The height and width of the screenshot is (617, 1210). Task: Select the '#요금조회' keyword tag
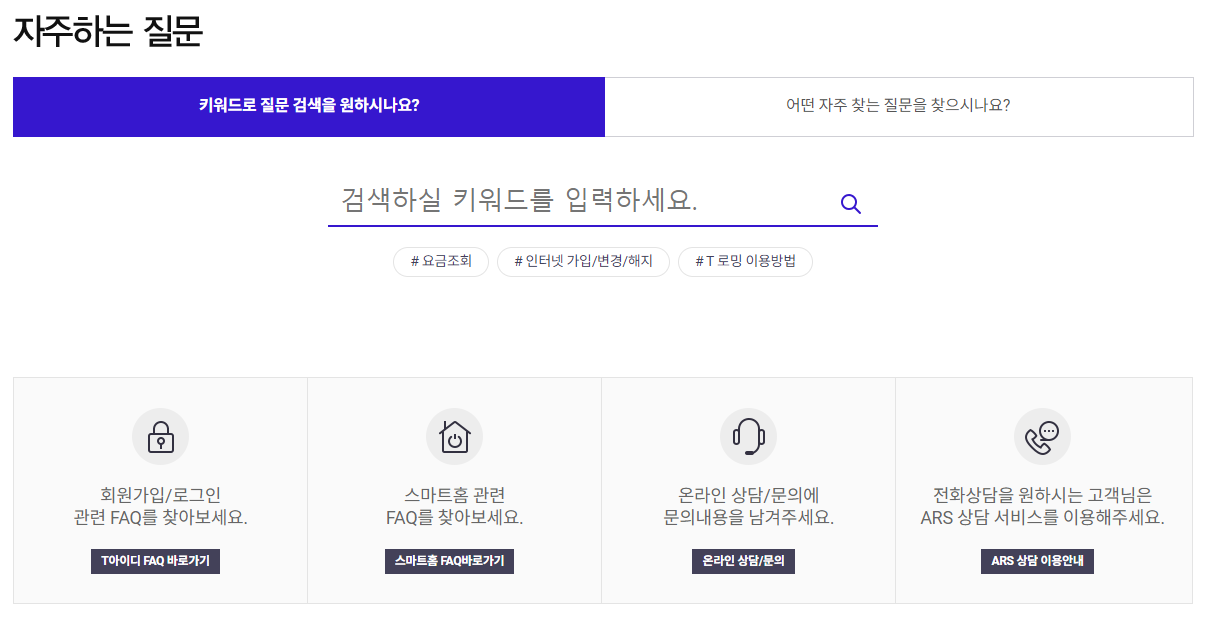click(x=440, y=262)
